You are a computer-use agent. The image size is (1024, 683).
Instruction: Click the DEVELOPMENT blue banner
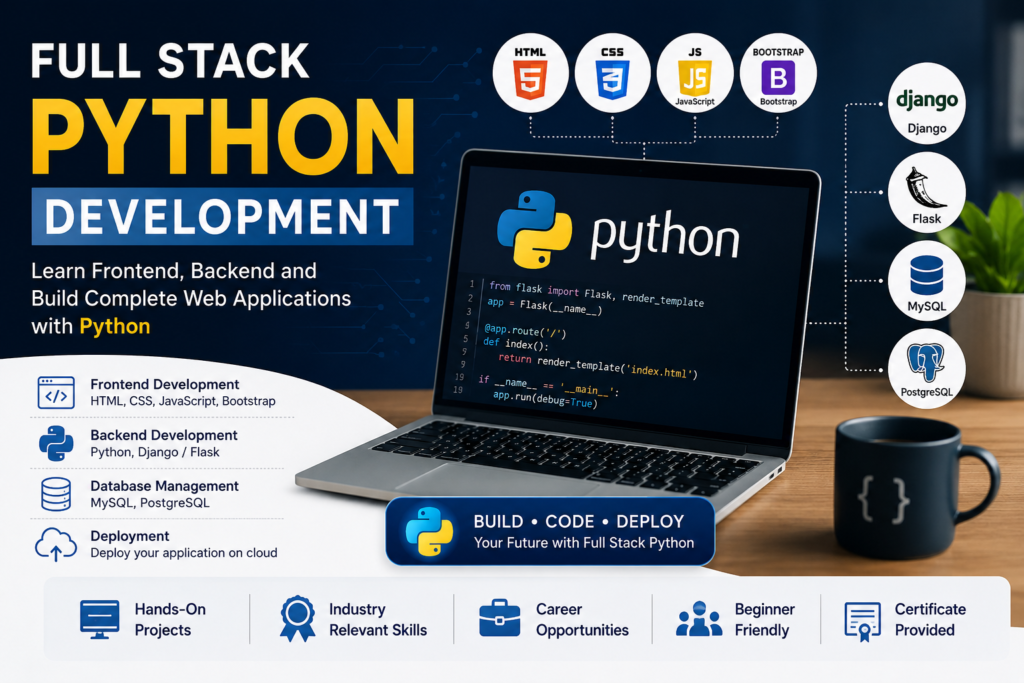222,216
